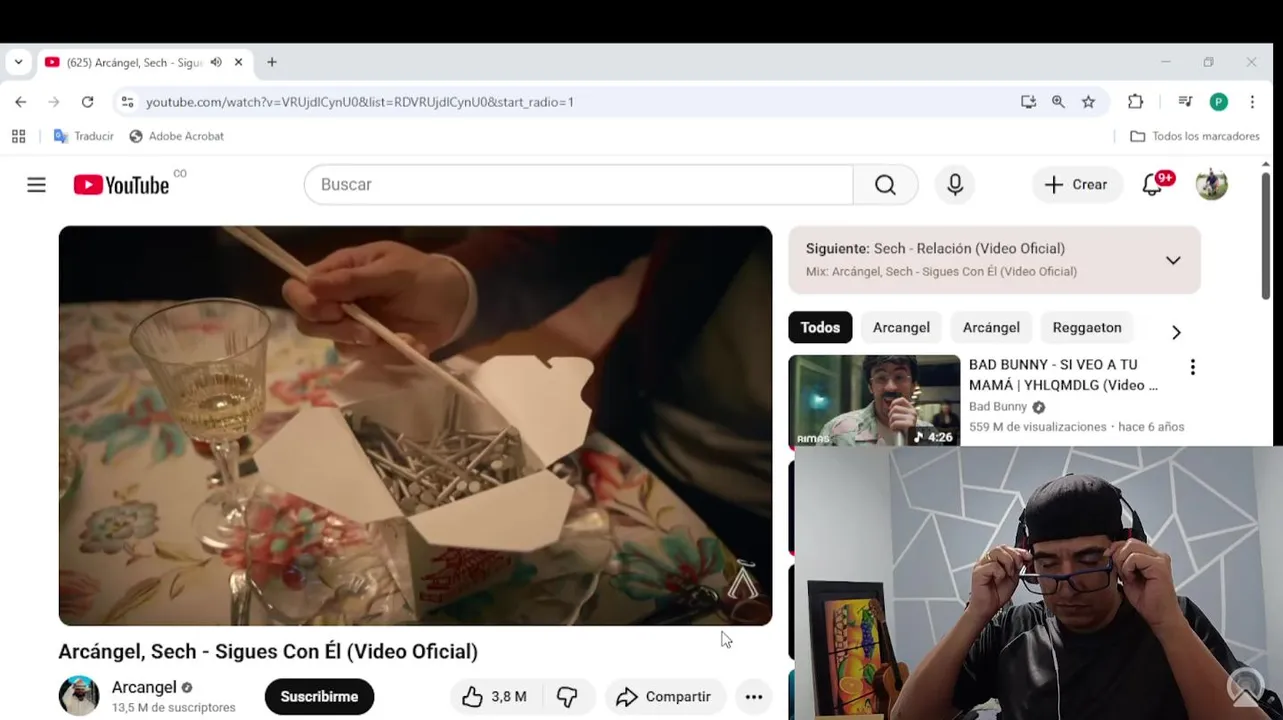The height and width of the screenshot is (720, 1283).
Task: Open the Bad Bunny video thumbnail
Action: coord(874,401)
